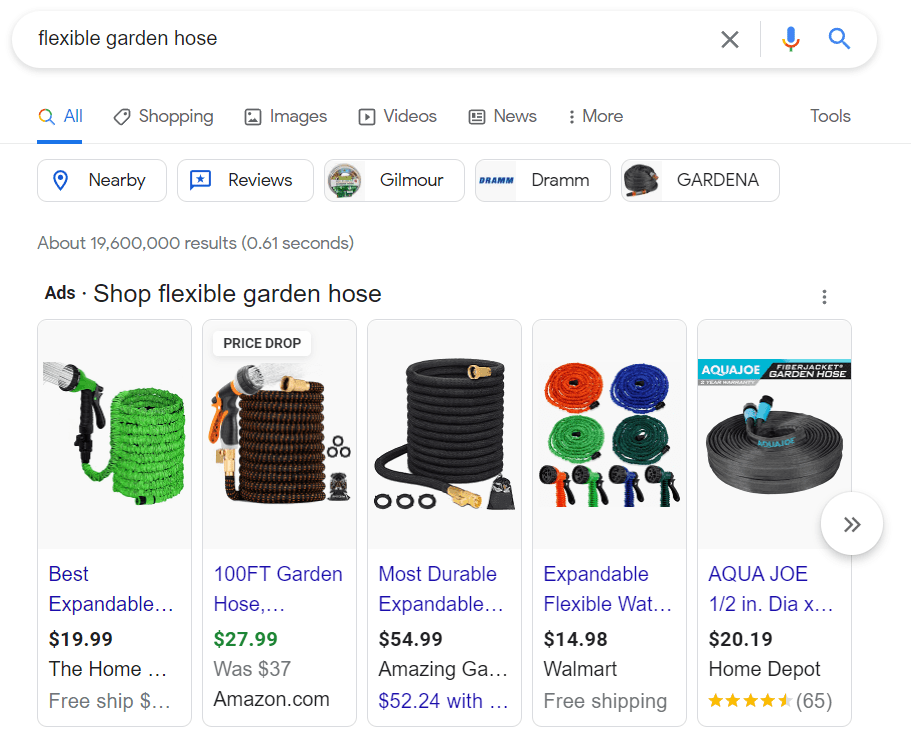Open the More search categories menu
911x742 pixels.
pos(595,116)
